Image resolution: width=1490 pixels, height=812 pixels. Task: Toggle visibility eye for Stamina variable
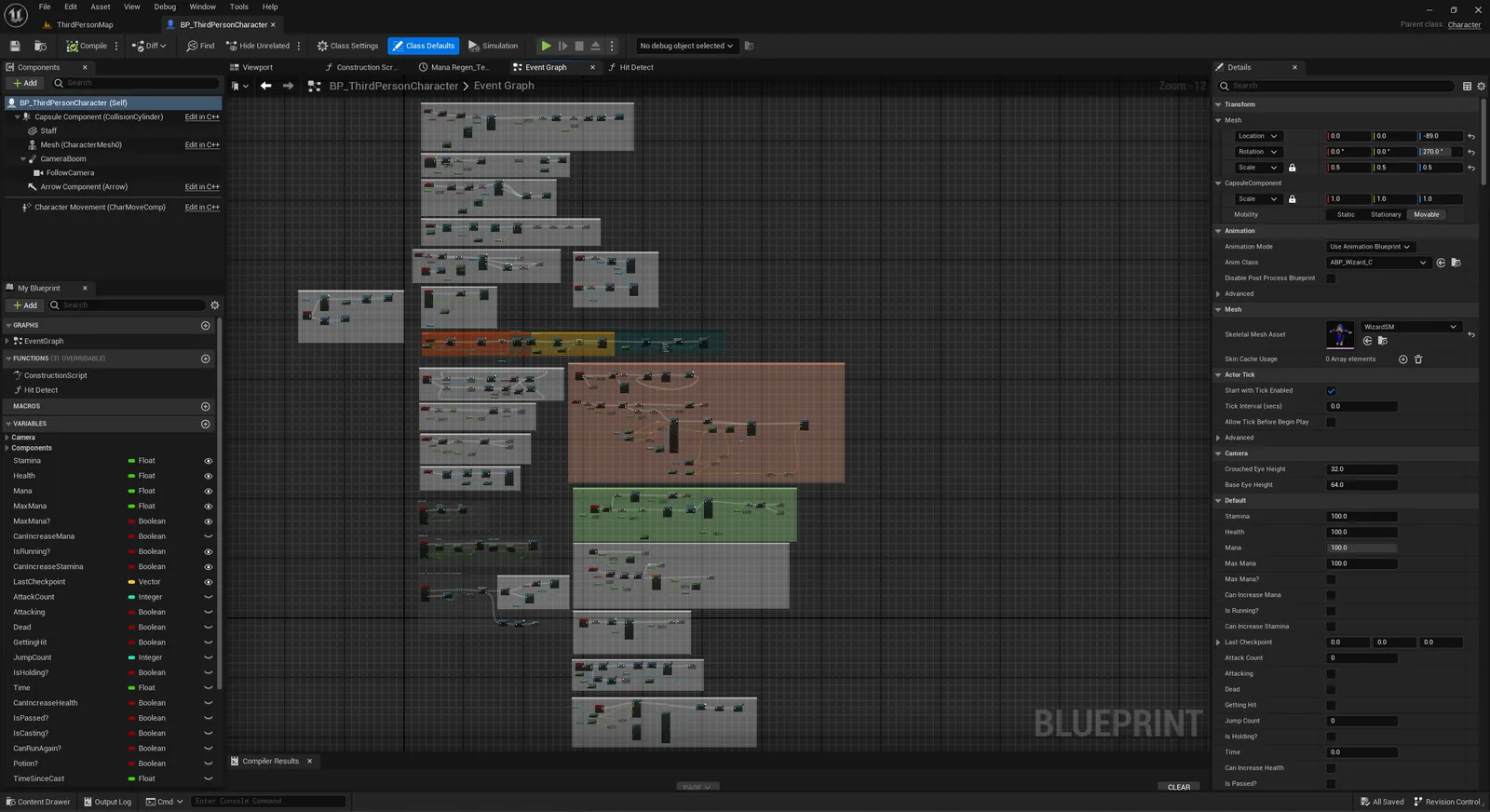(x=208, y=461)
